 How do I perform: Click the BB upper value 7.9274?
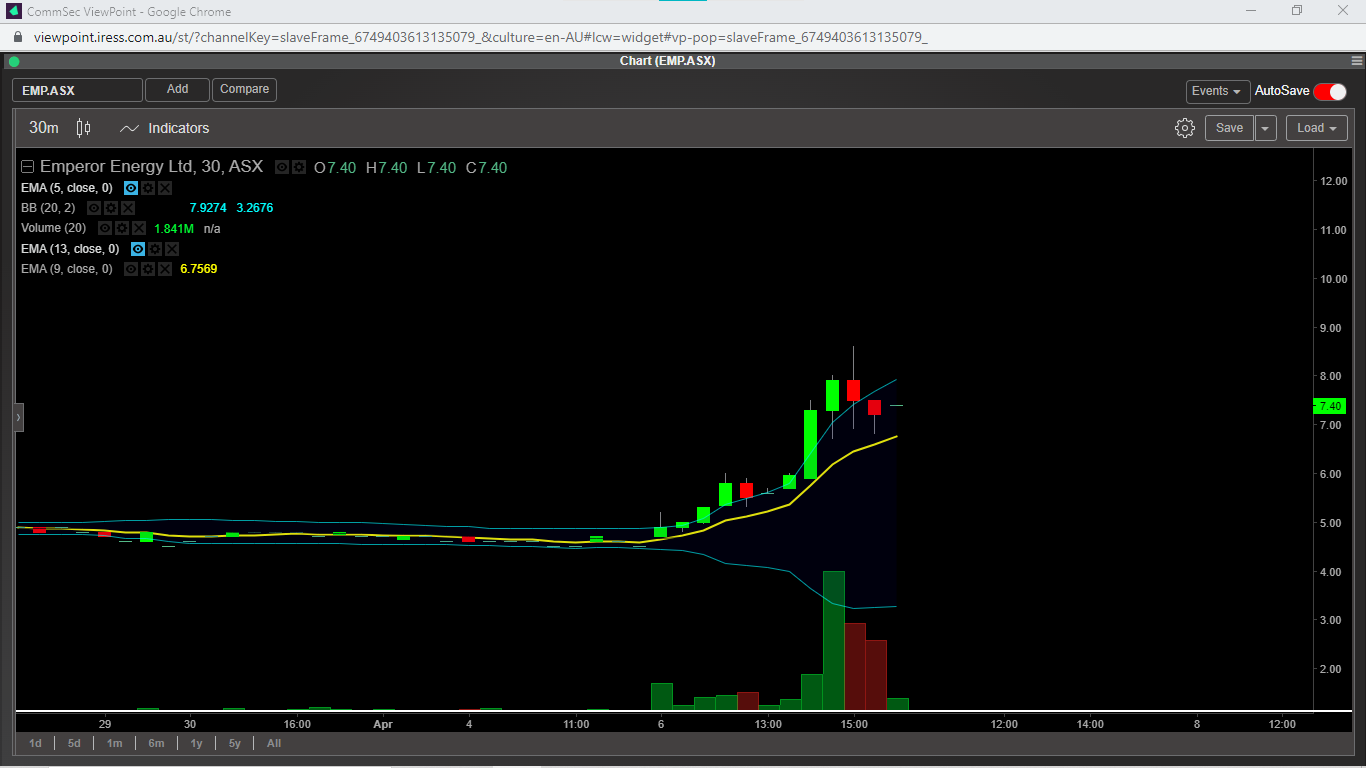(x=208, y=208)
